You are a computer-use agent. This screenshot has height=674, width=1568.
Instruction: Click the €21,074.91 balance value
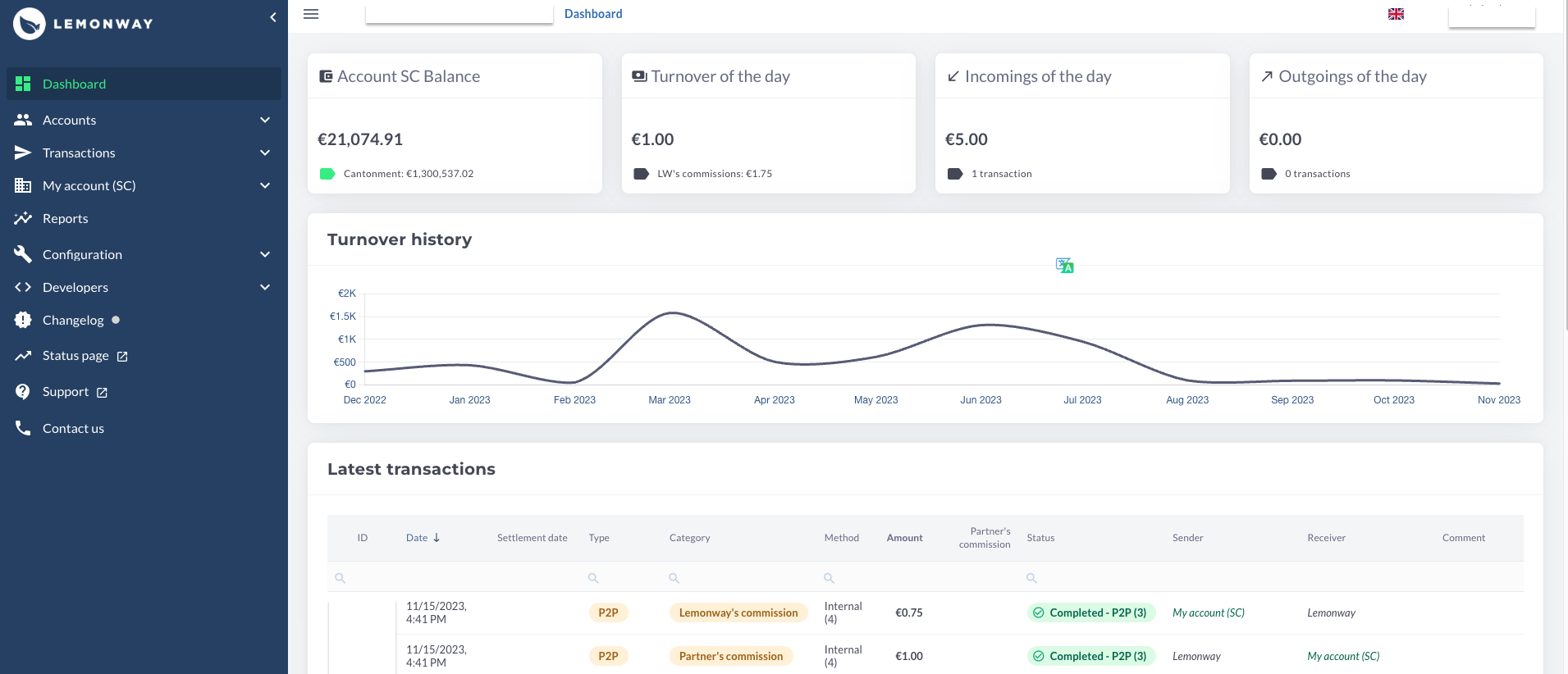click(360, 139)
